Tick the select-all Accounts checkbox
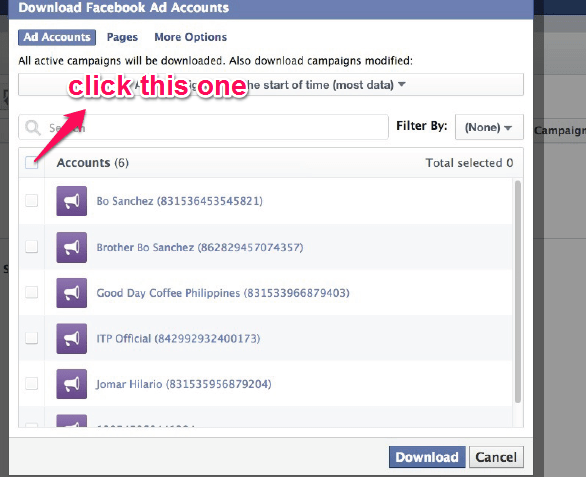The height and width of the screenshot is (477, 586). click(31, 163)
